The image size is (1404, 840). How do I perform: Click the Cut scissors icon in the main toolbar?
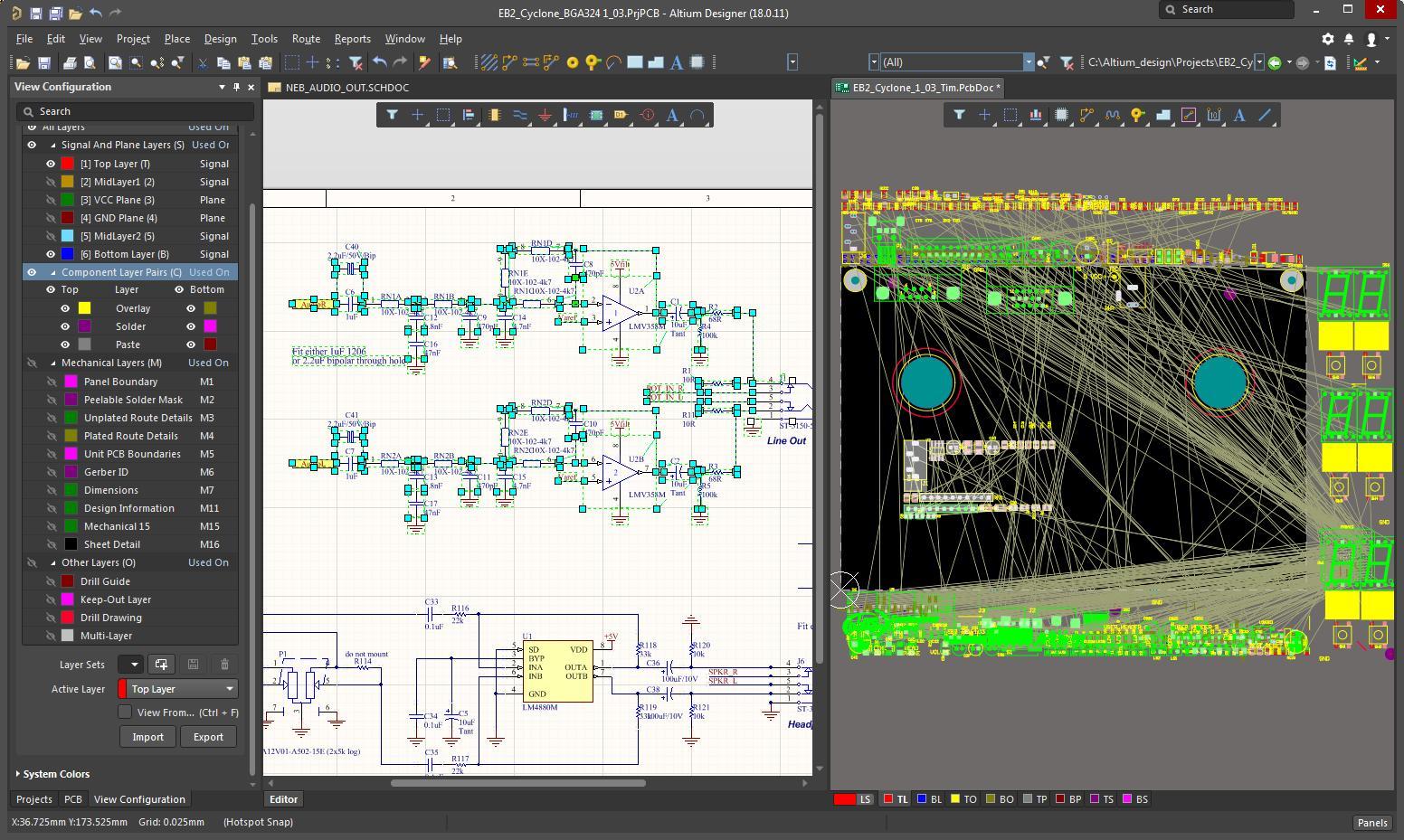[202, 62]
